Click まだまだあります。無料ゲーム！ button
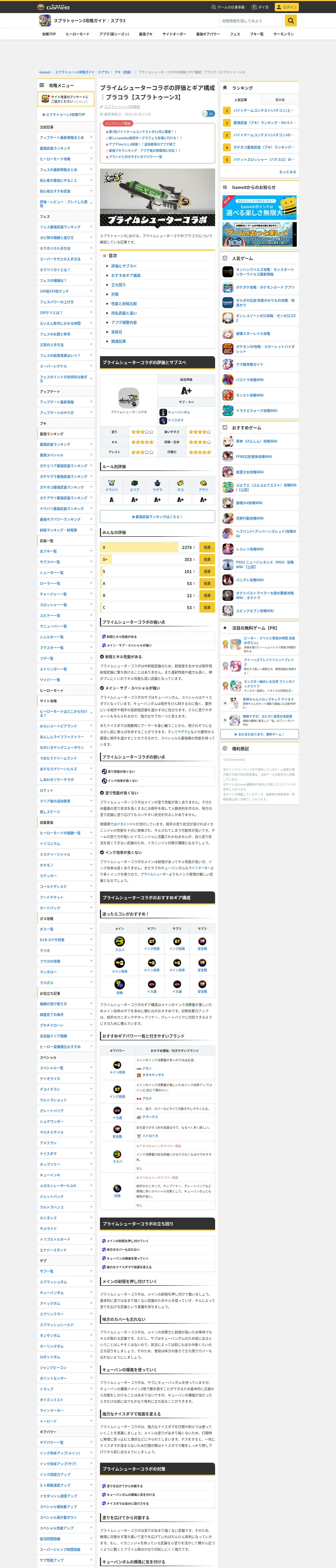The height and width of the screenshot is (1568, 336). point(260,734)
